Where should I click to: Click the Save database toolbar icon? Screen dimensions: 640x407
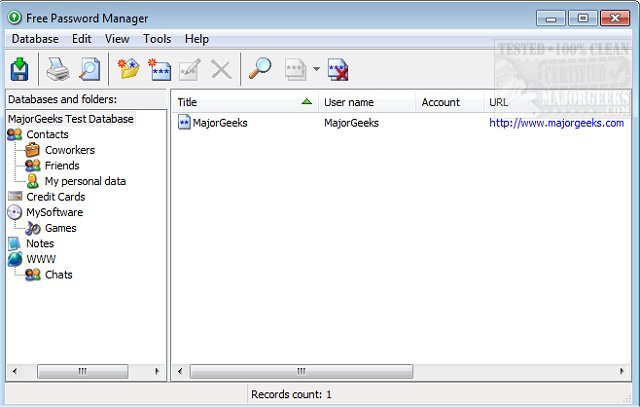19,69
